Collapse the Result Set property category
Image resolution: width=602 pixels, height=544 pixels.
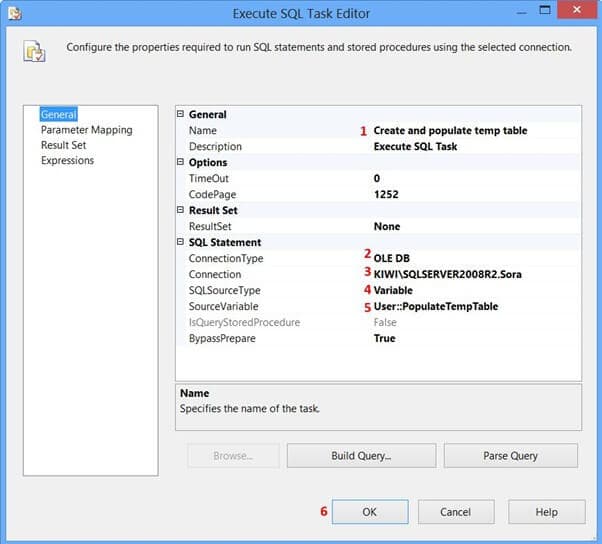coord(181,211)
